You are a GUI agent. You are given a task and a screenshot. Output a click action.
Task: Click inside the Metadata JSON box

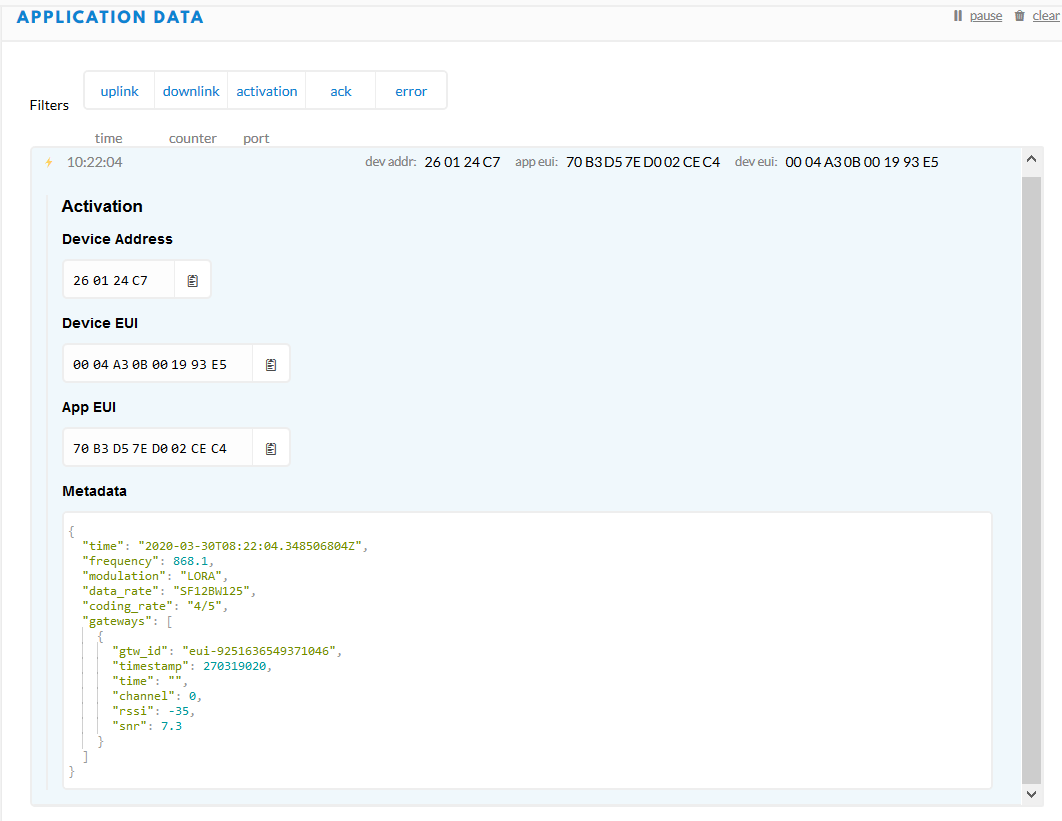pyautogui.click(x=600, y=650)
